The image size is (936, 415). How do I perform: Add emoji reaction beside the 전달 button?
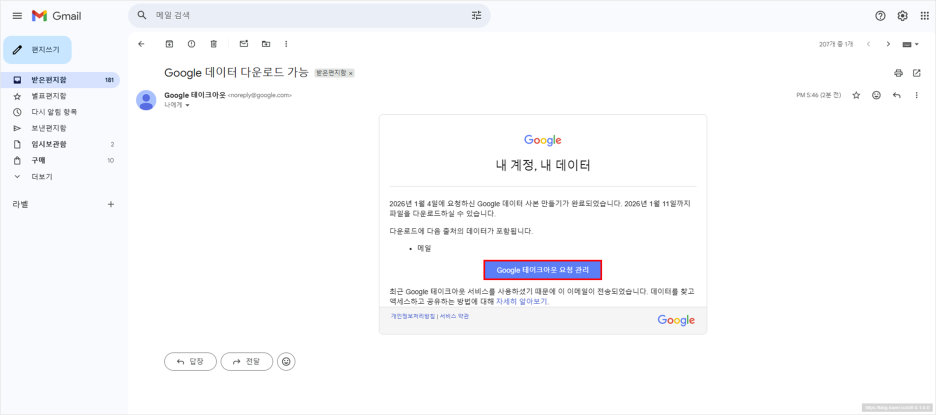(x=287, y=361)
